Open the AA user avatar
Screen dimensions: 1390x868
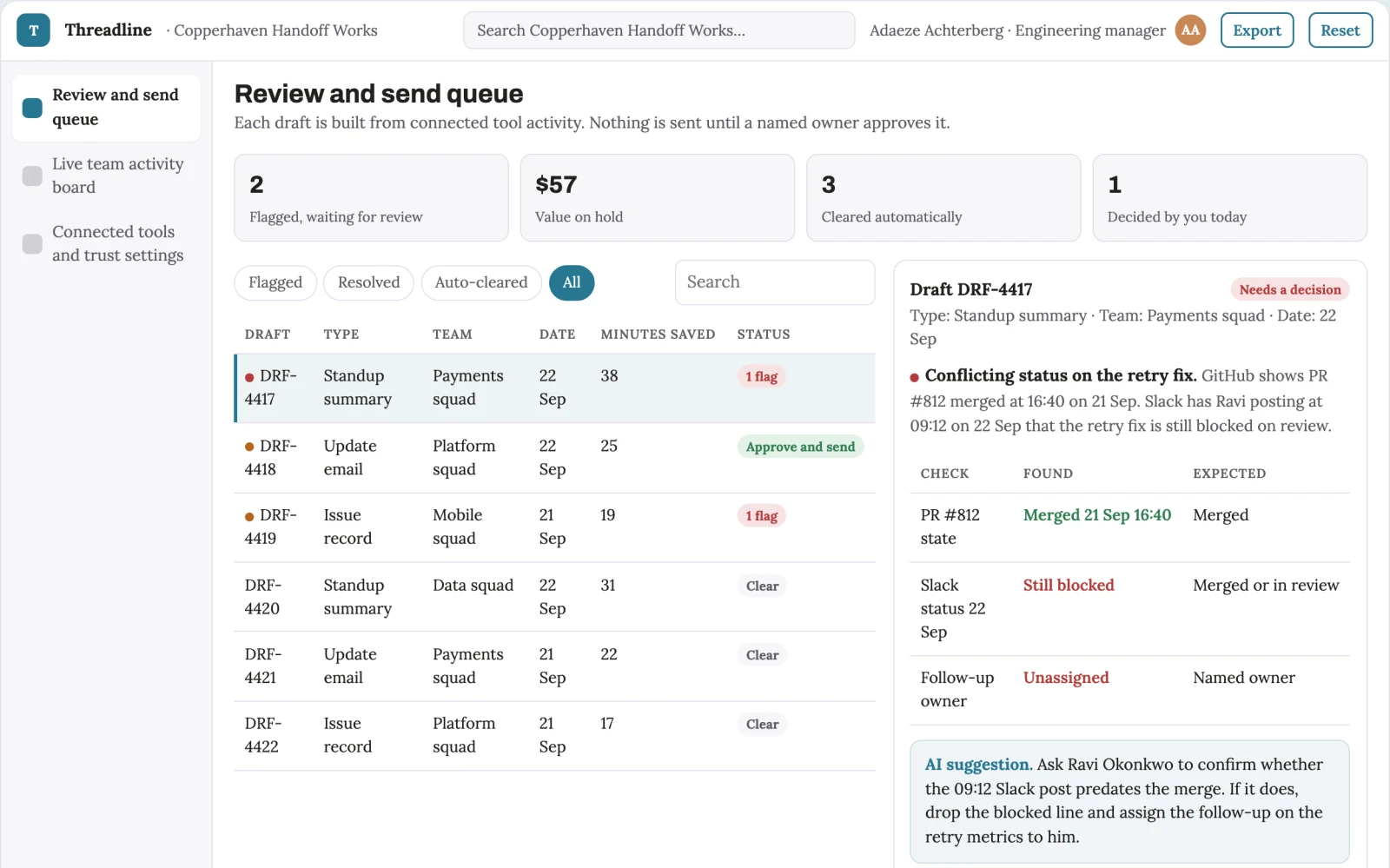pos(1190,30)
